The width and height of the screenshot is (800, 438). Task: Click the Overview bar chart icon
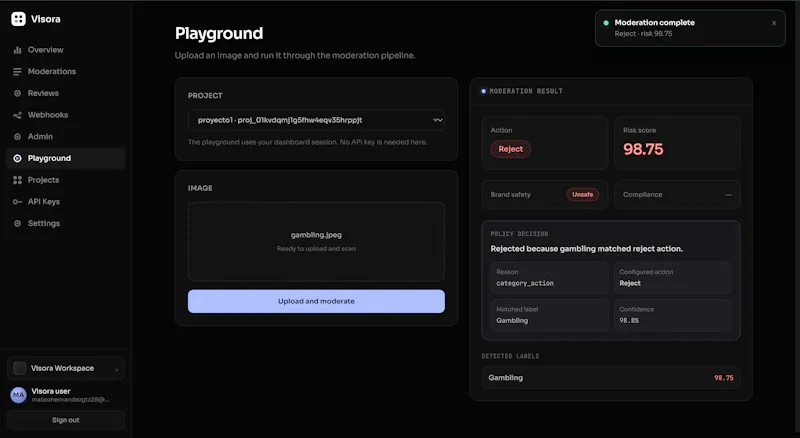click(x=17, y=50)
